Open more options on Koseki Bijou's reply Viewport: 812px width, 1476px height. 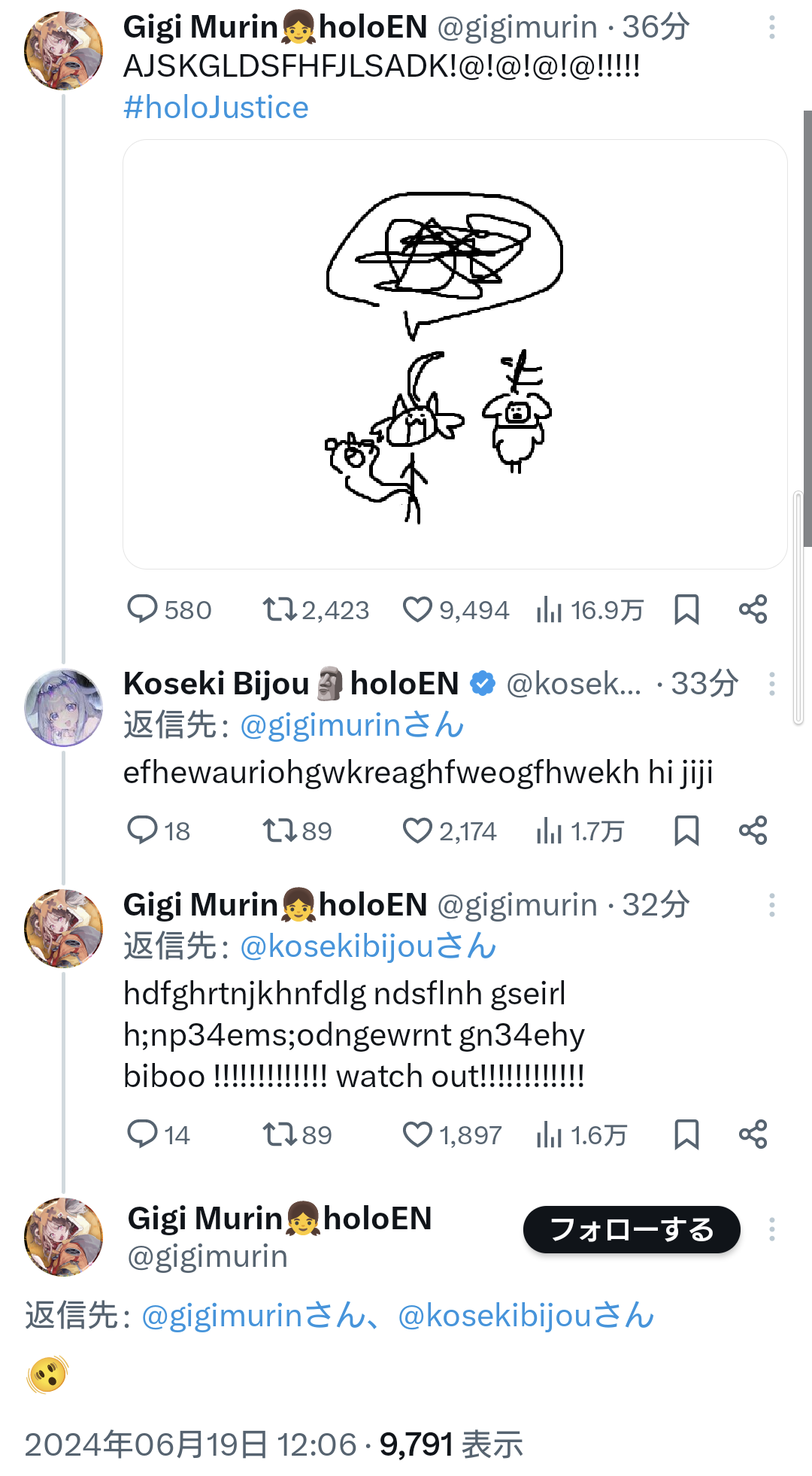[x=771, y=684]
